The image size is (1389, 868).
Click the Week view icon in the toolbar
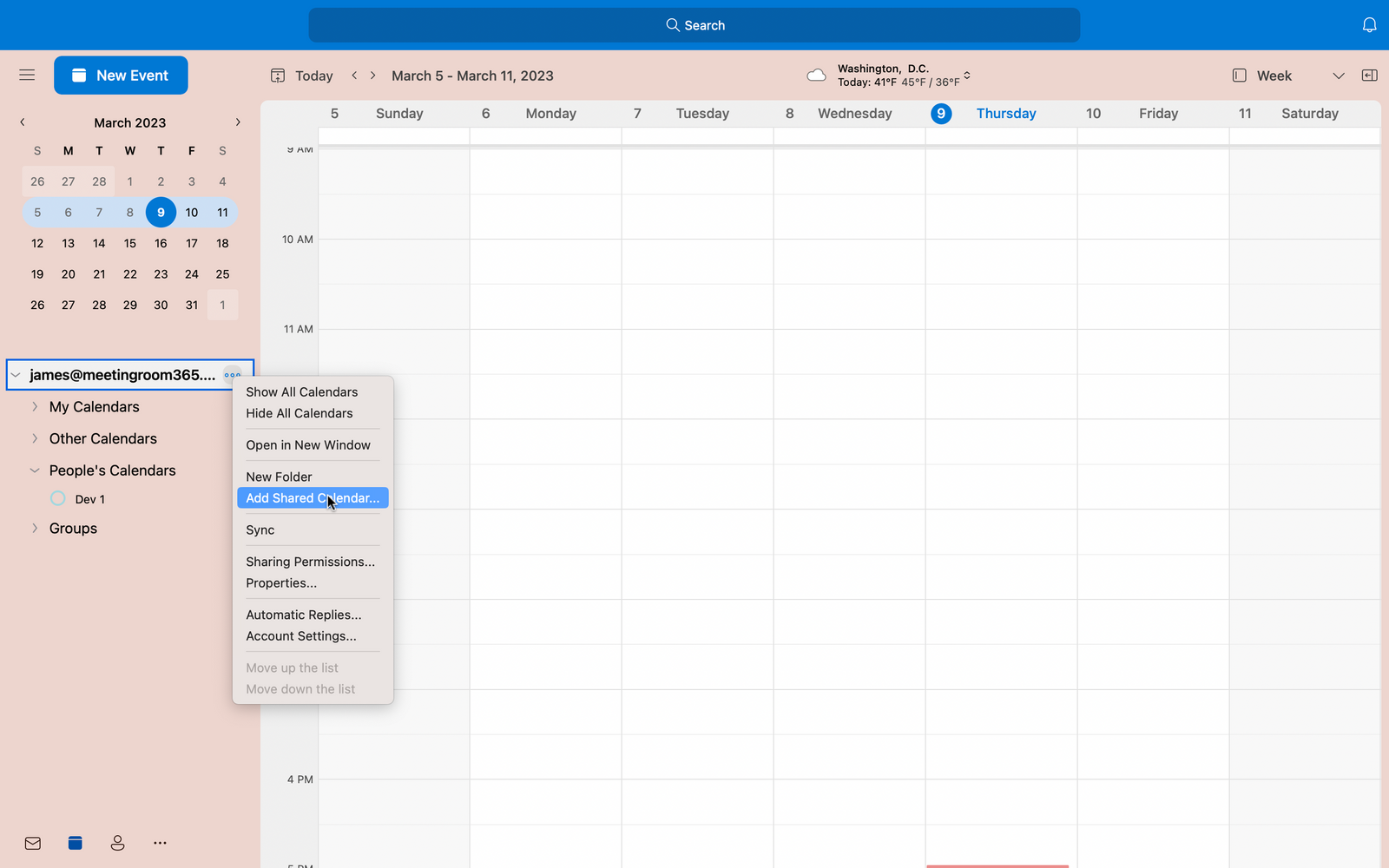pyautogui.click(x=1239, y=76)
